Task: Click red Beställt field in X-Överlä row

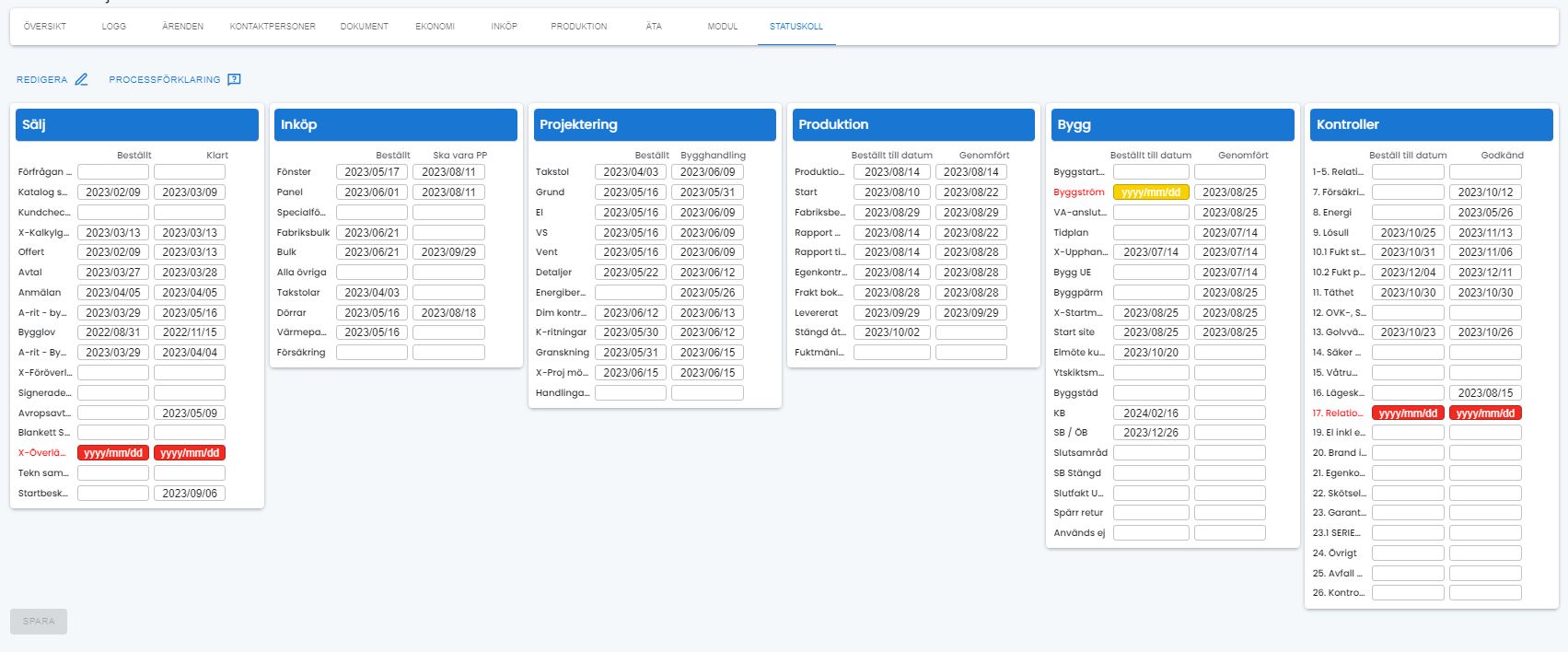Action: click(x=113, y=453)
